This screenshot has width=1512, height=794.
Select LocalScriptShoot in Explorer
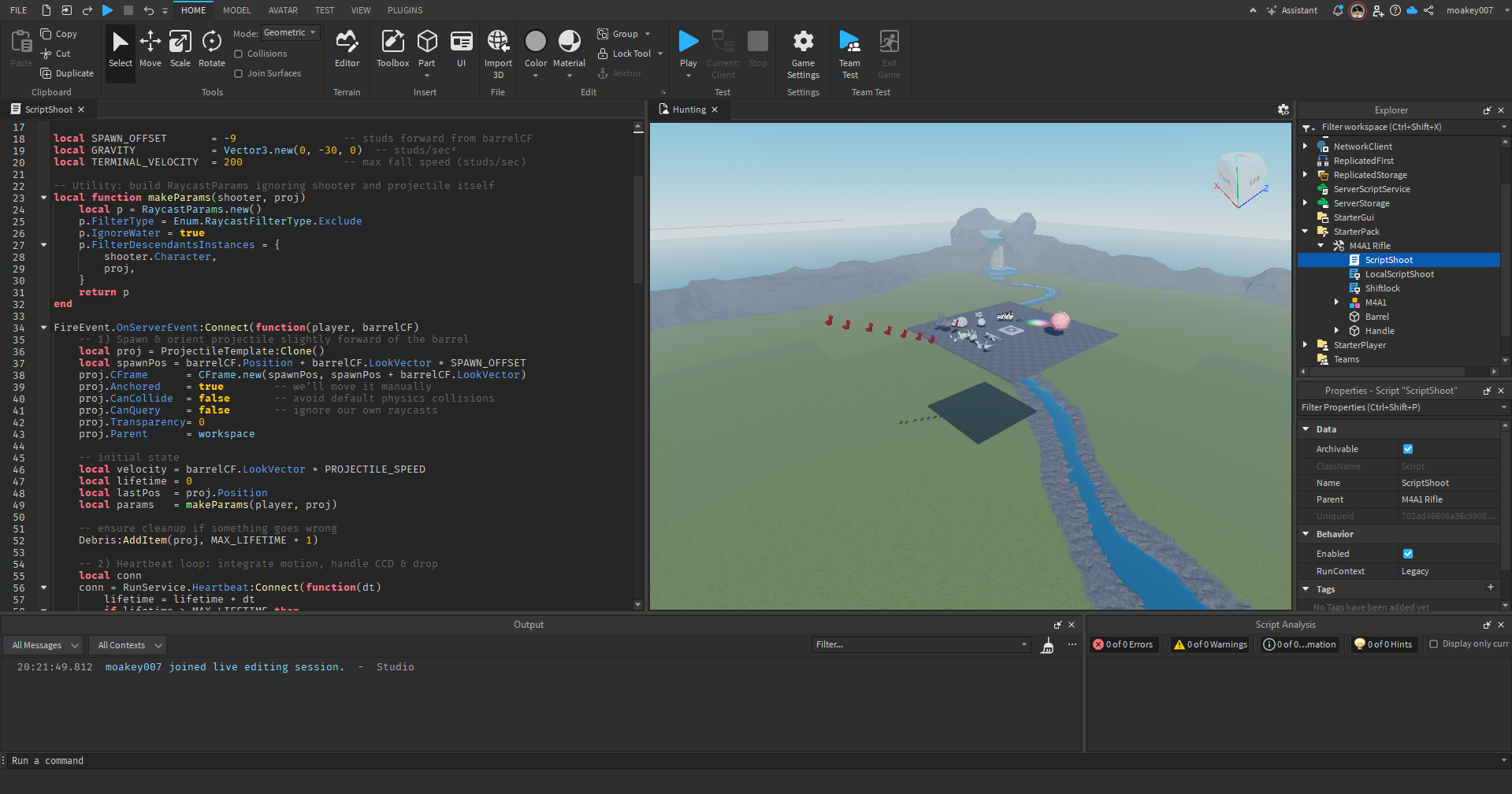pyautogui.click(x=1399, y=274)
